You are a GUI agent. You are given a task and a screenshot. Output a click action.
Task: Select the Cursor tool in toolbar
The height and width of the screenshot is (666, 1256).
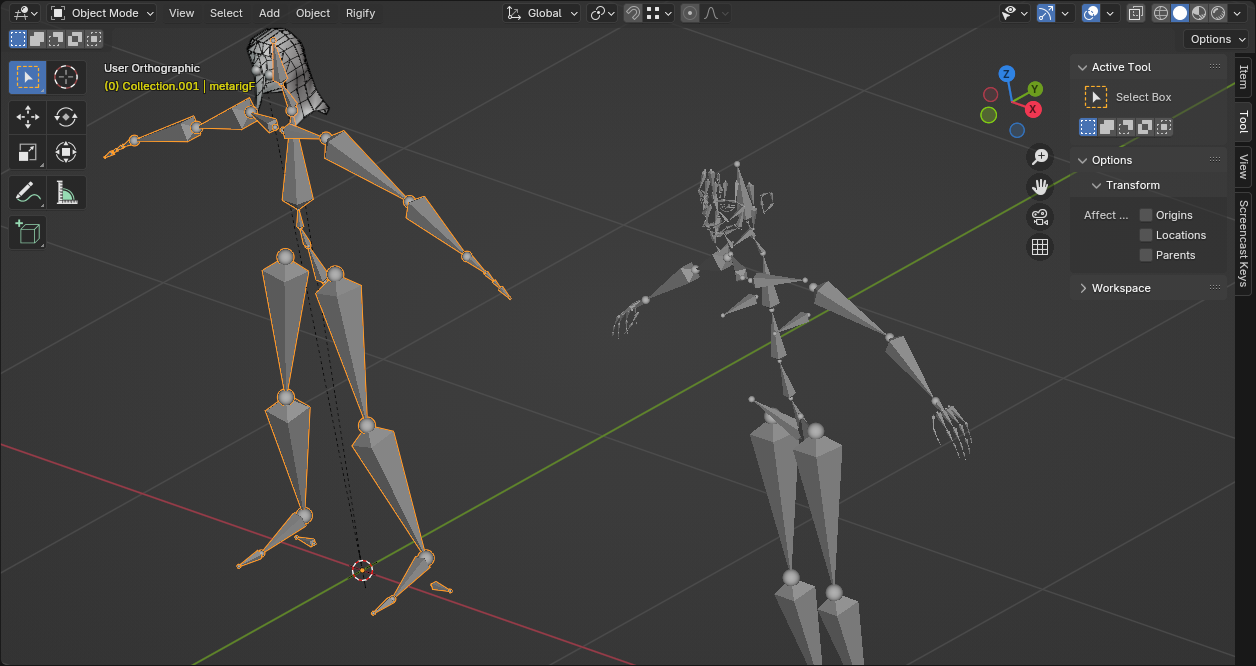66,77
